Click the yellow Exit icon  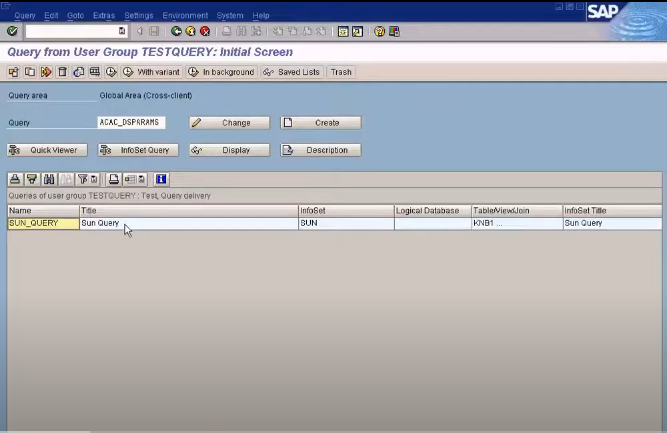(x=191, y=31)
